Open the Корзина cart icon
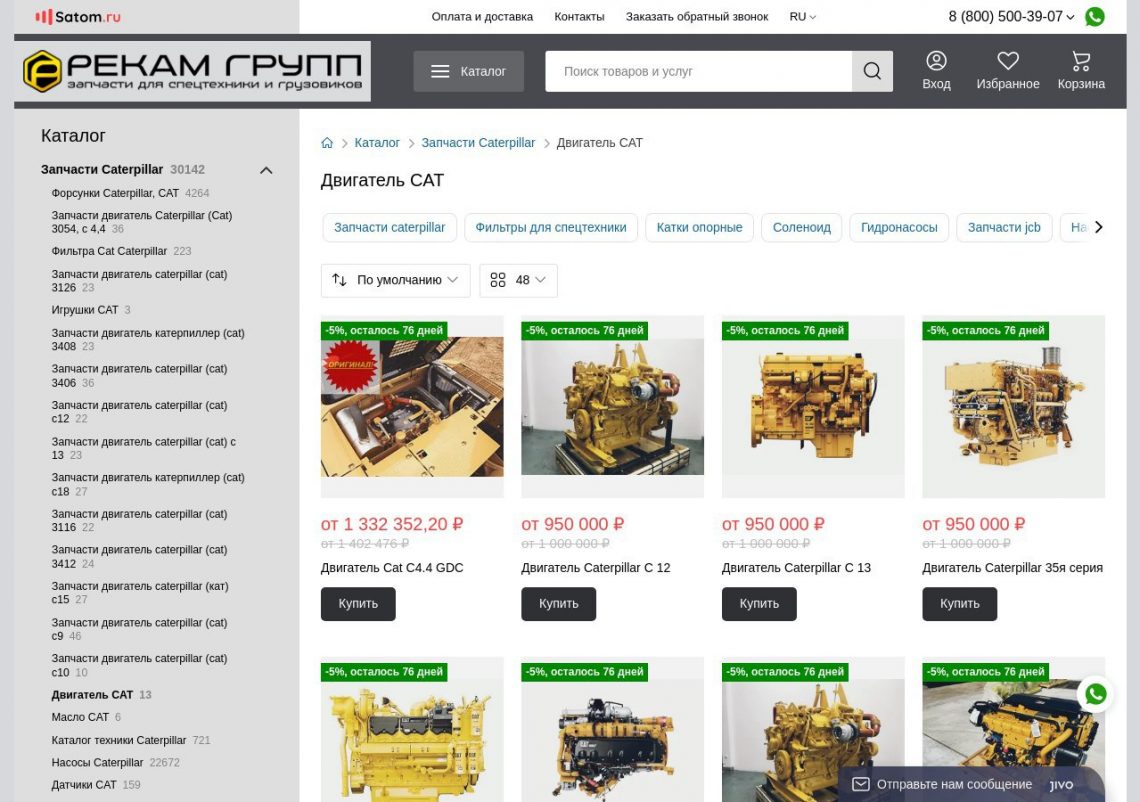This screenshot has width=1140, height=802. [1080, 71]
